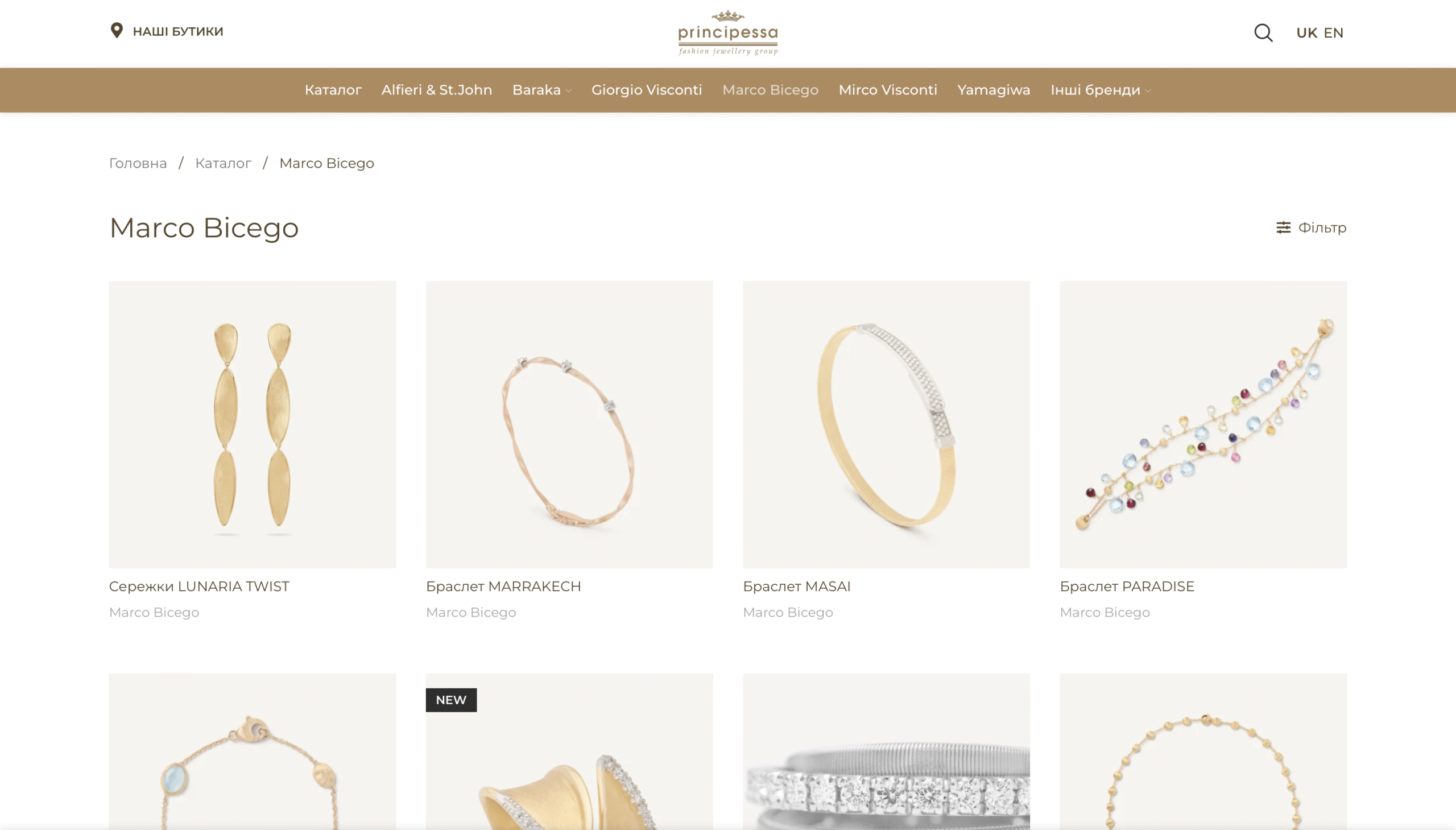Image resolution: width=1456 pixels, height=830 pixels.
Task: Expand the Baraka dropdown arrow
Action: (x=568, y=90)
